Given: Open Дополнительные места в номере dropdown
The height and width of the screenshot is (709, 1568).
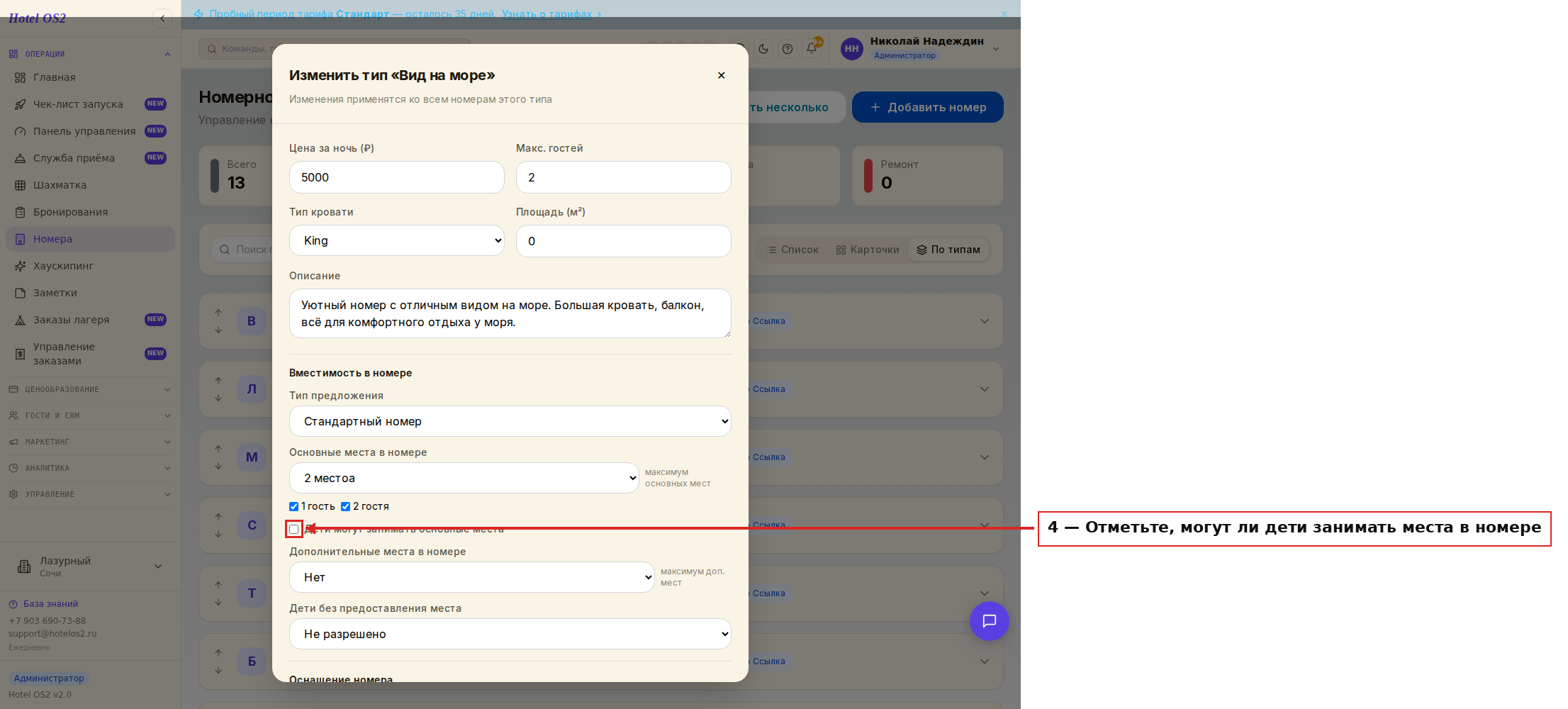Looking at the screenshot, I should tap(472, 577).
